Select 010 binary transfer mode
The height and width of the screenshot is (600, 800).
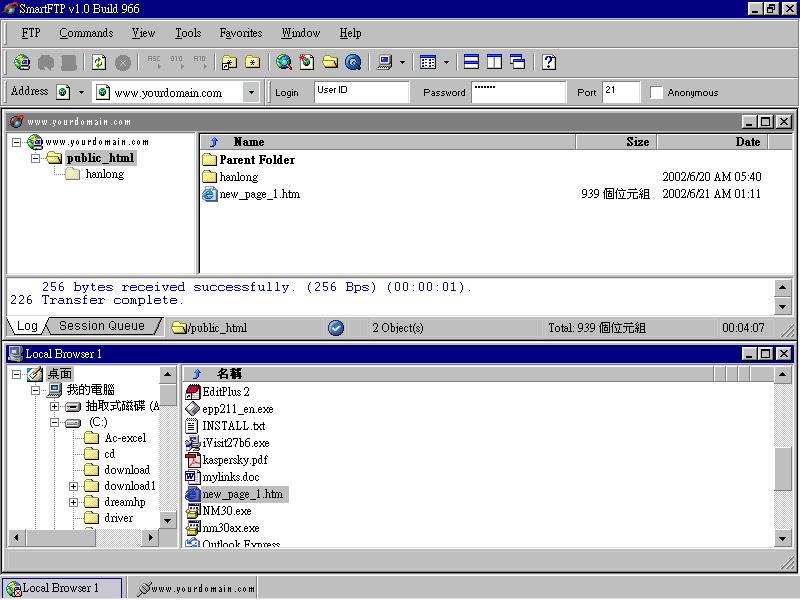[x=177, y=62]
